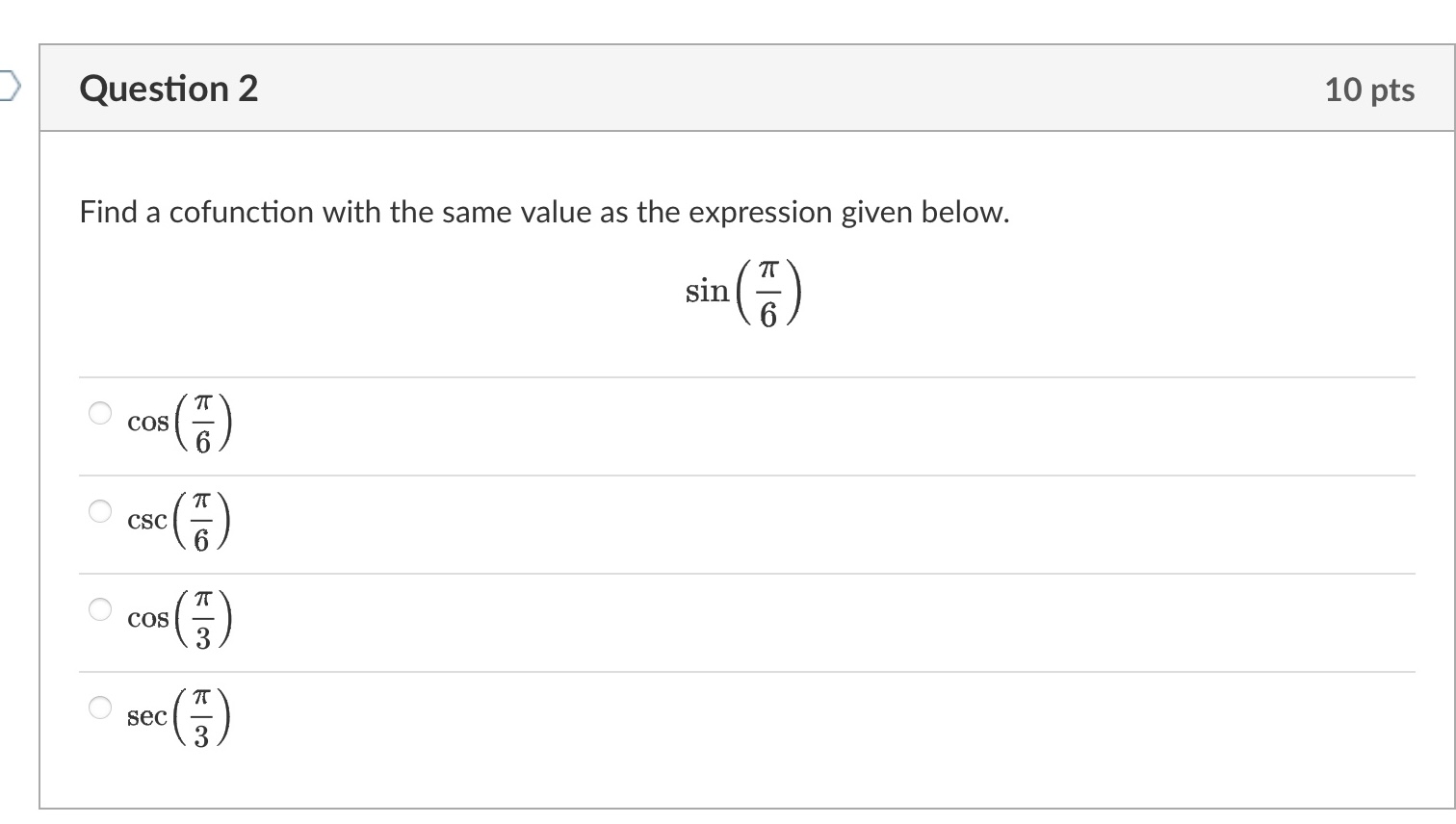The image size is (1456, 824).
Task: Click the radio circle beside csc(π/6)
Action: pos(99,511)
